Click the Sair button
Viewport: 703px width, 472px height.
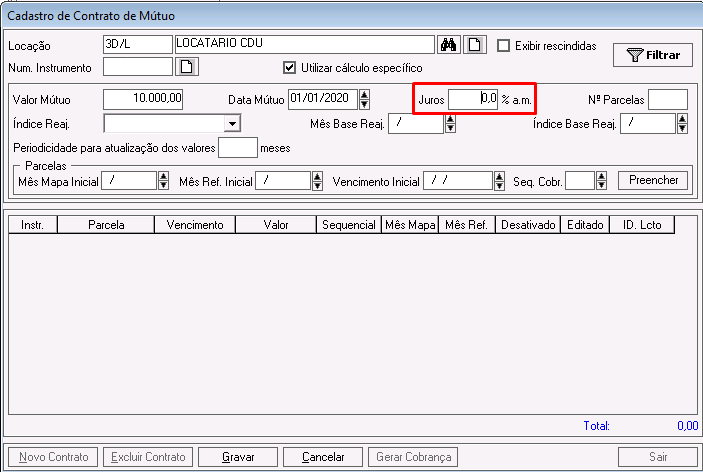coord(658,457)
